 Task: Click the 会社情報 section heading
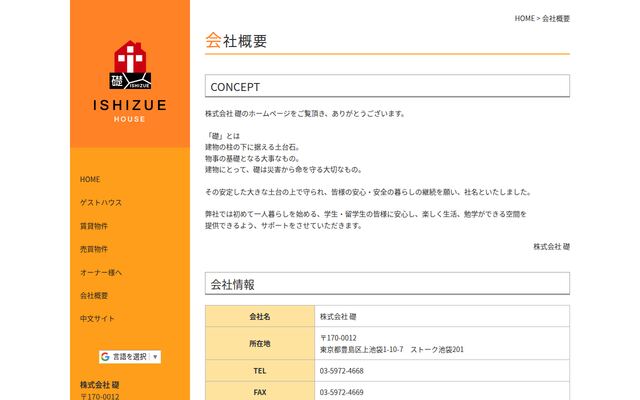(387, 284)
